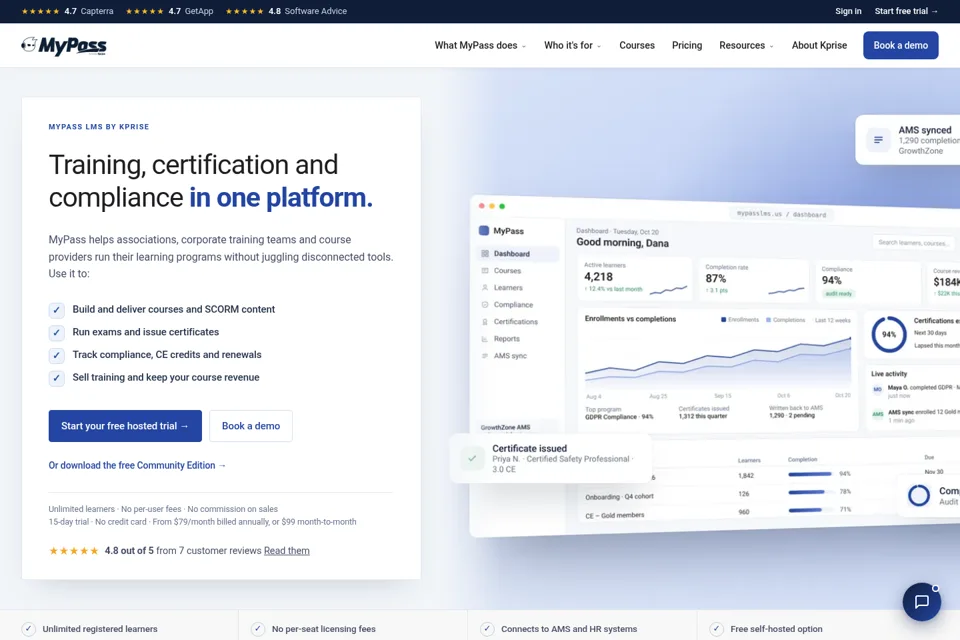
Task: Click 'Free self-hosted option' text
Action: [x=776, y=629]
